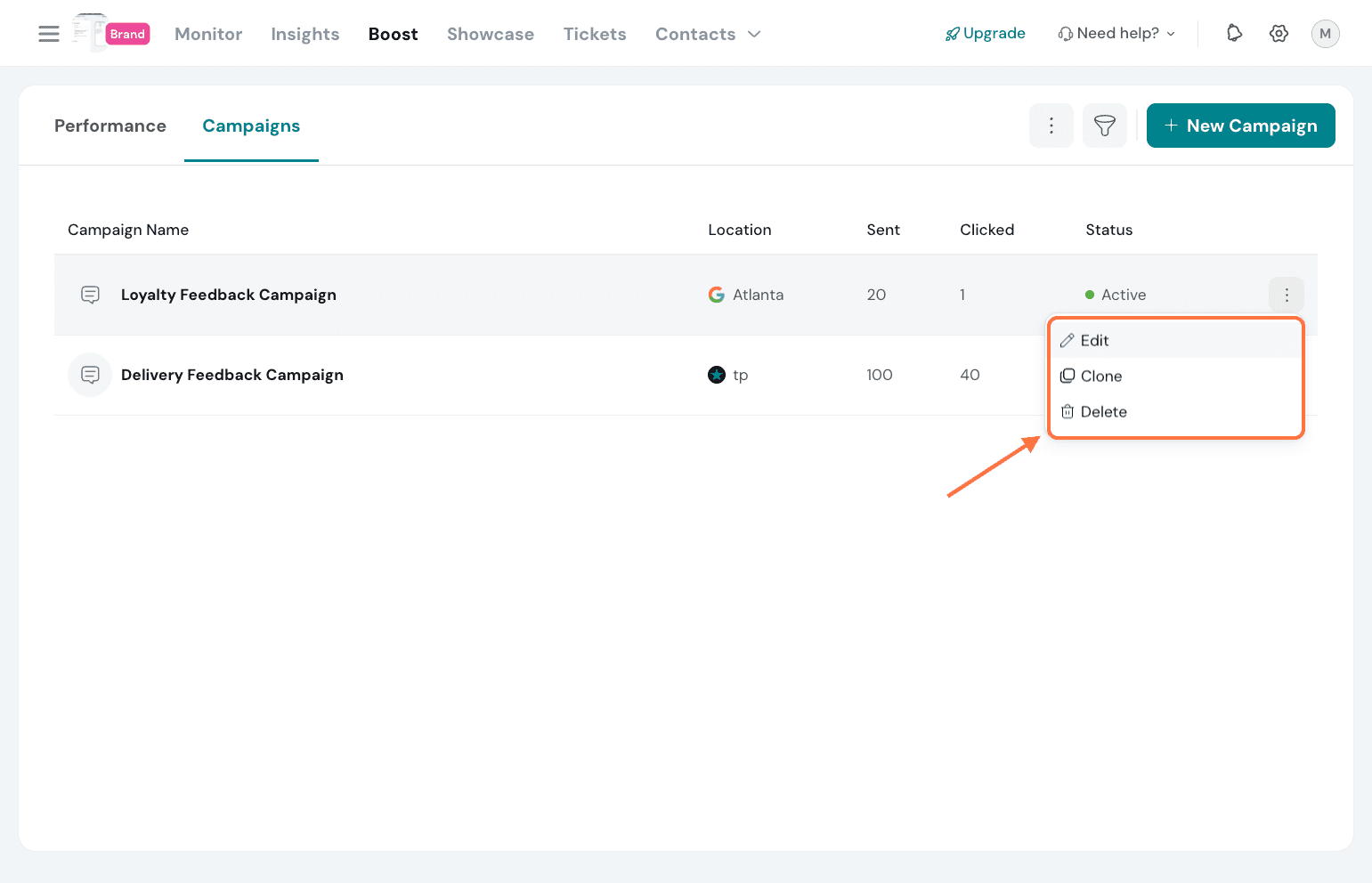Screen dimensions: 1372x883
Task: Open notifications bell icon
Action: tap(1234, 34)
